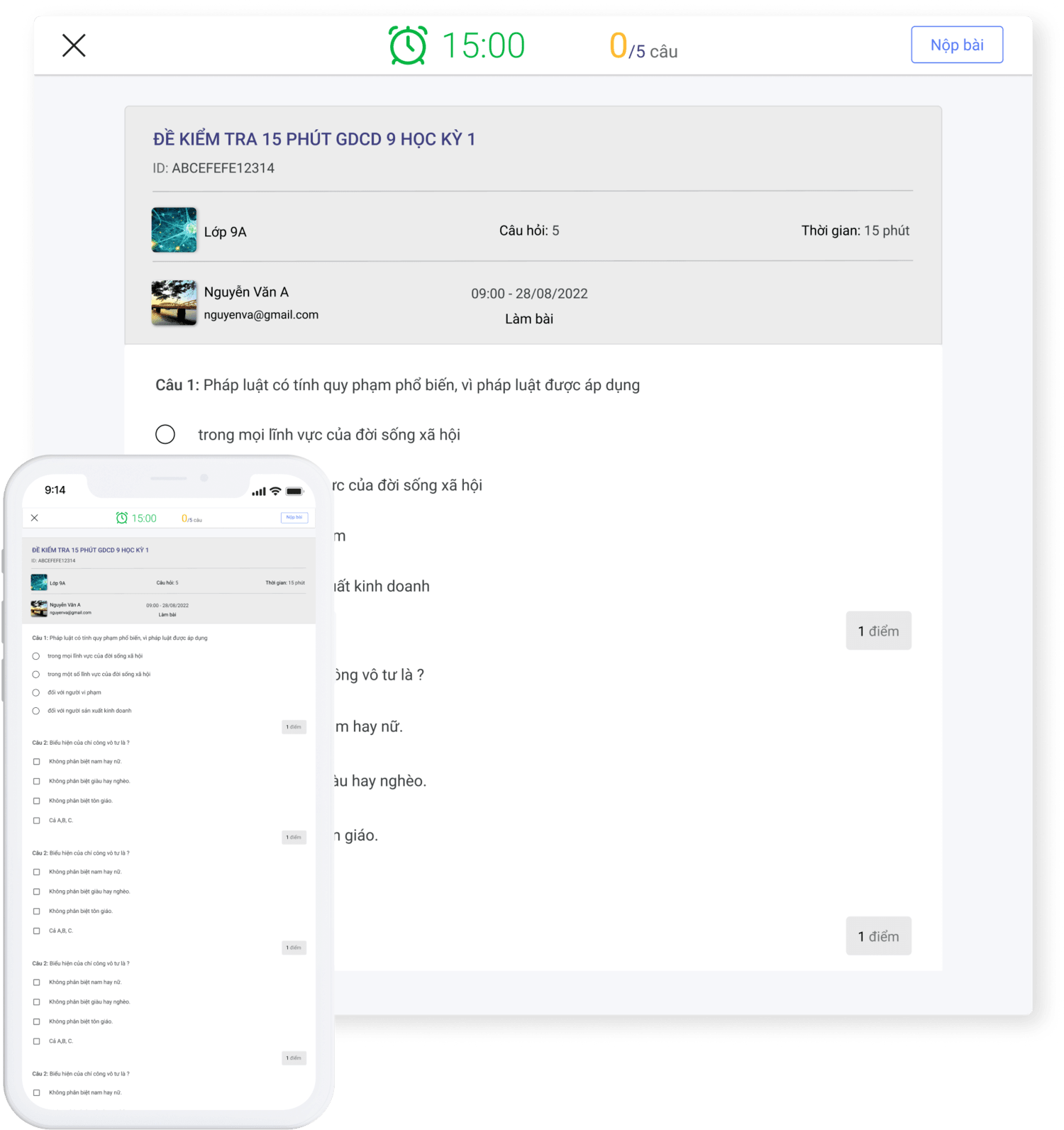Click the desktop 'Lớp 9A' label
1064x1130 pixels.
[x=225, y=232]
